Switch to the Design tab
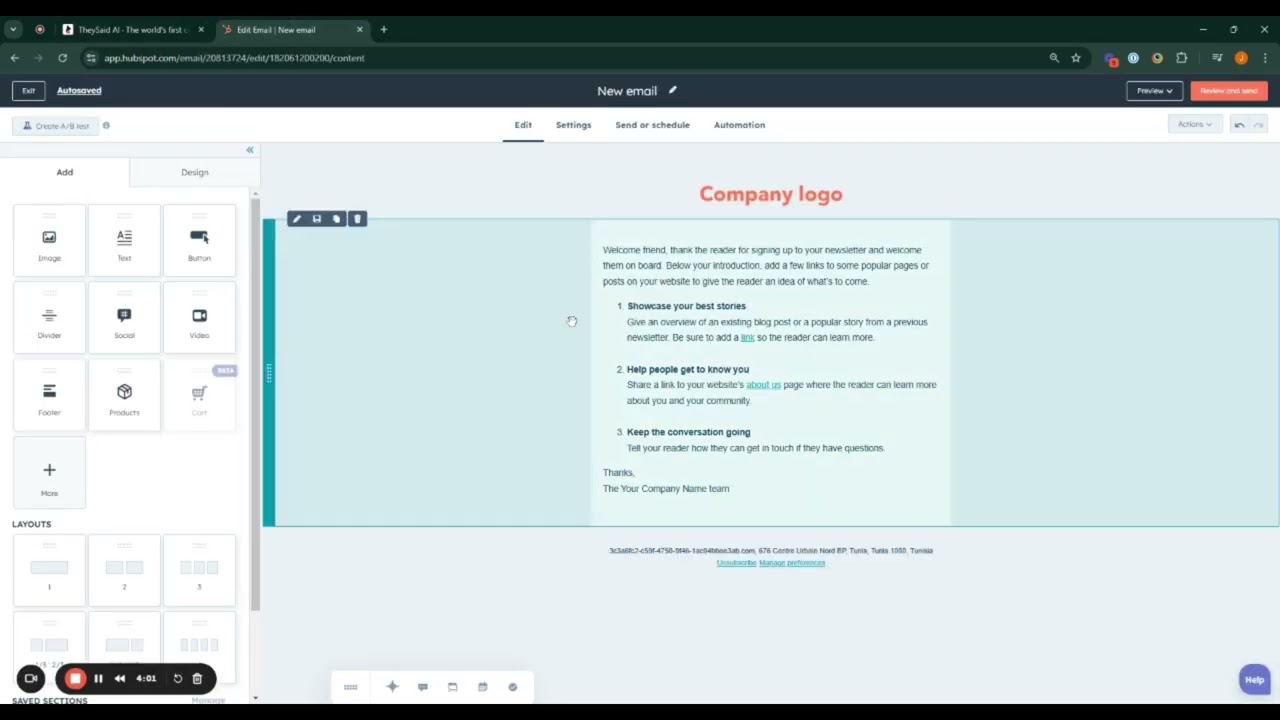1280x720 pixels. 195,172
